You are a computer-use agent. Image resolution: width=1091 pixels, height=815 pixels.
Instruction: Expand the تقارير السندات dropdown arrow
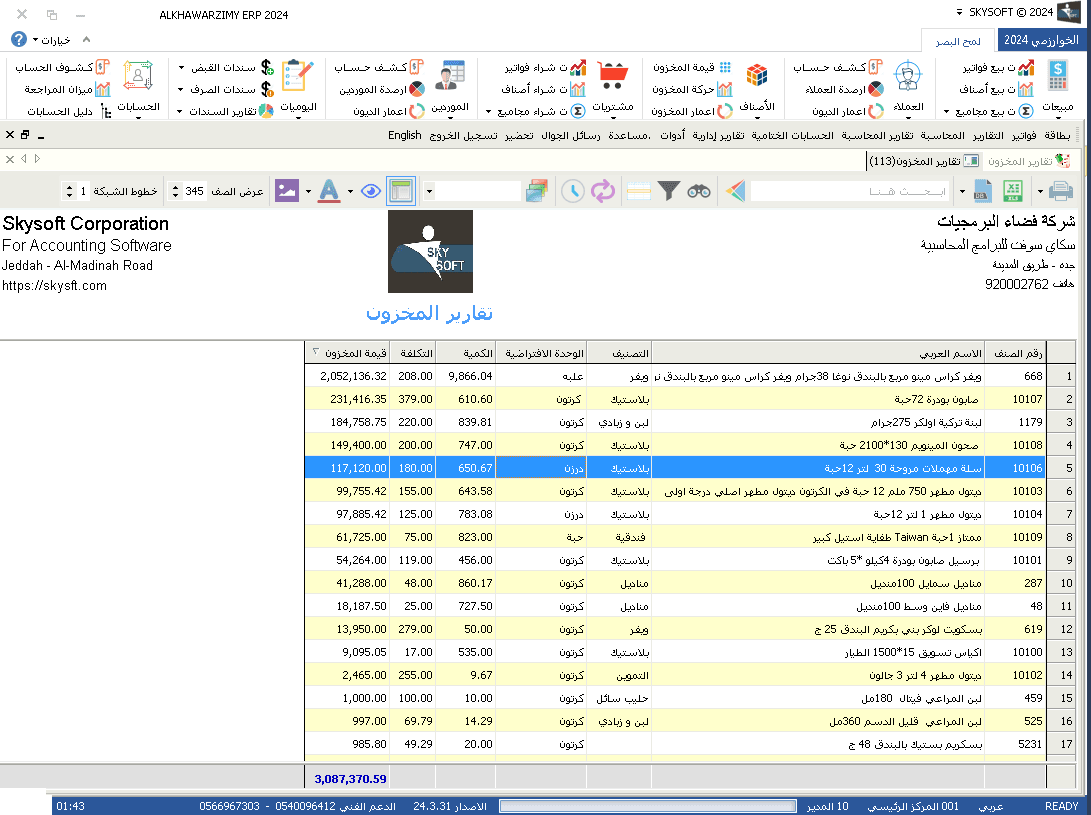coord(180,111)
